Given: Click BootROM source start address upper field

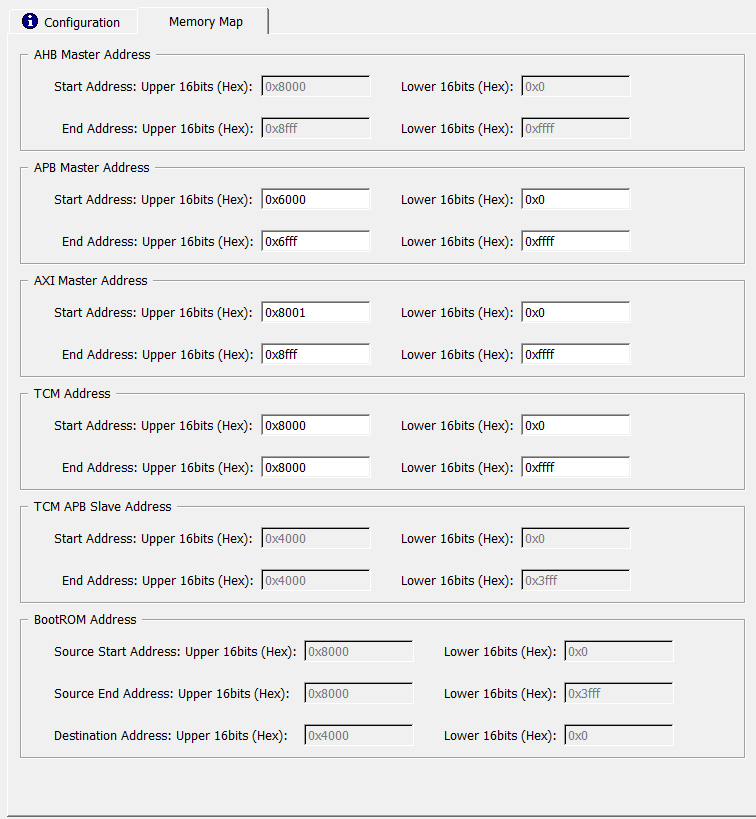Looking at the screenshot, I should click(x=358, y=651).
